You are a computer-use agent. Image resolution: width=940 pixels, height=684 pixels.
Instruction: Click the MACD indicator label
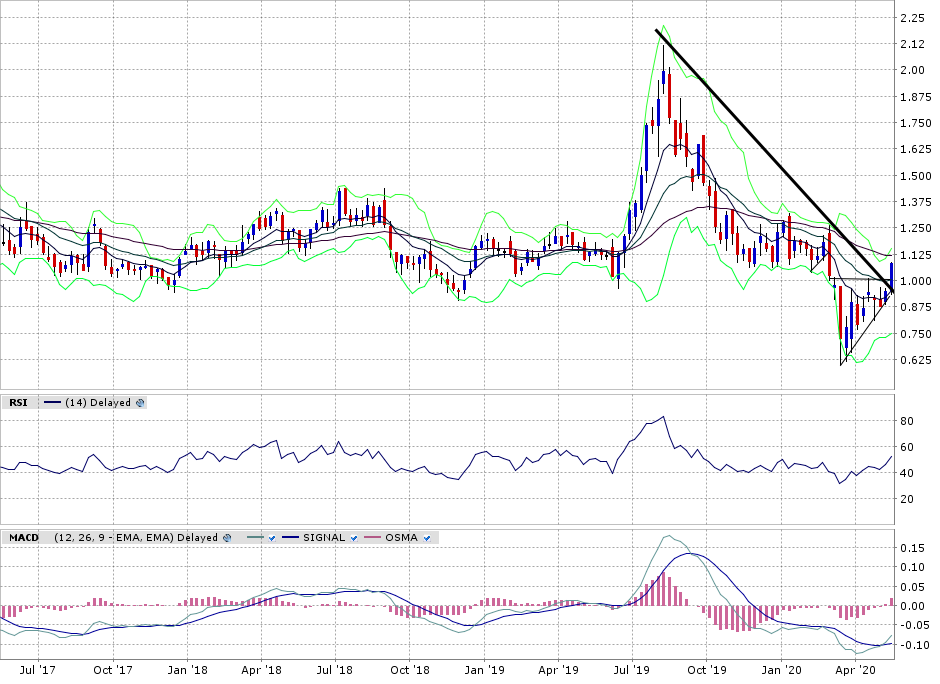pos(24,537)
